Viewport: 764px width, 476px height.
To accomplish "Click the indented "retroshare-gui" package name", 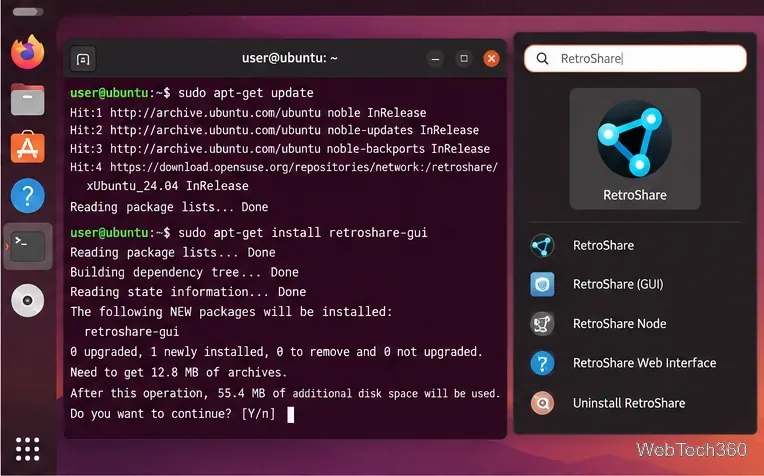I will (132, 332).
